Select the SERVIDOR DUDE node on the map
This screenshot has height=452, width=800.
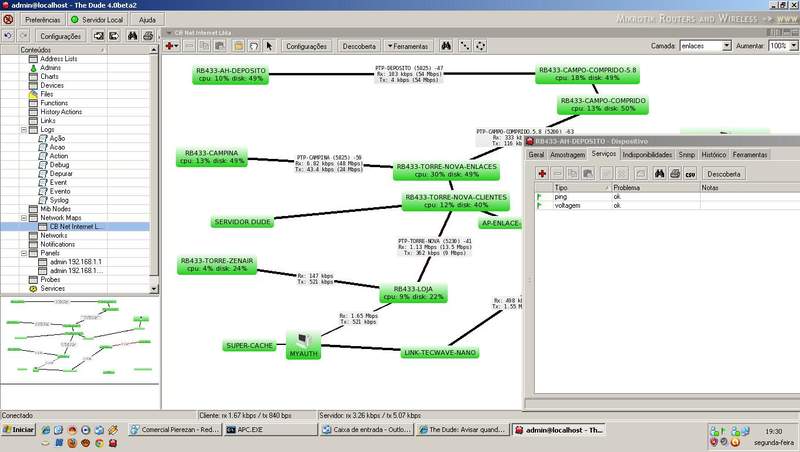point(242,222)
